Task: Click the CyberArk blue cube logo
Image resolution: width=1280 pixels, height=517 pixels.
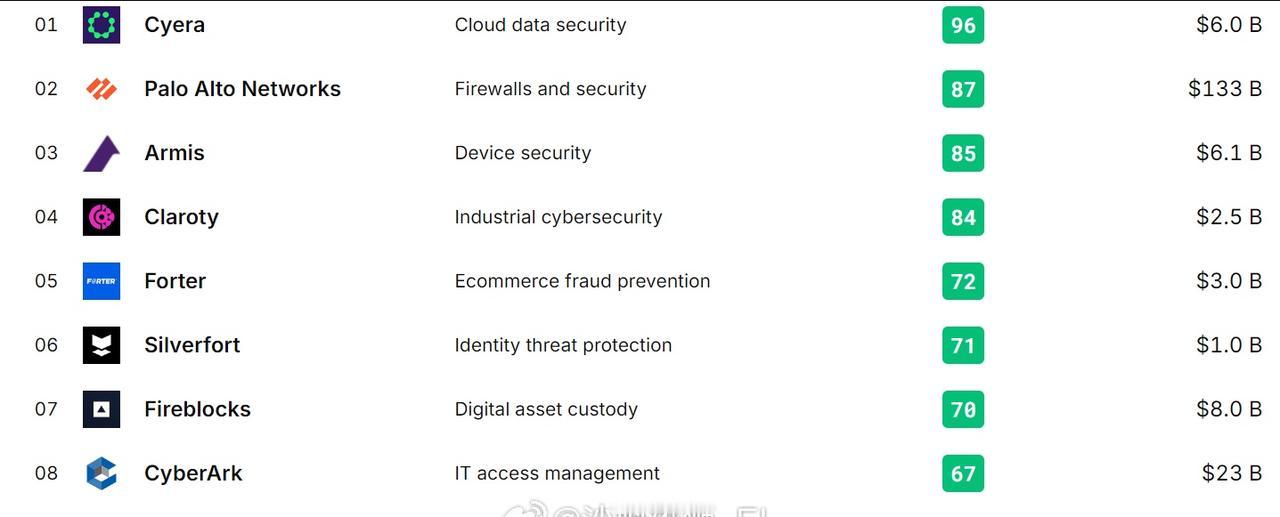Action: tap(101, 473)
